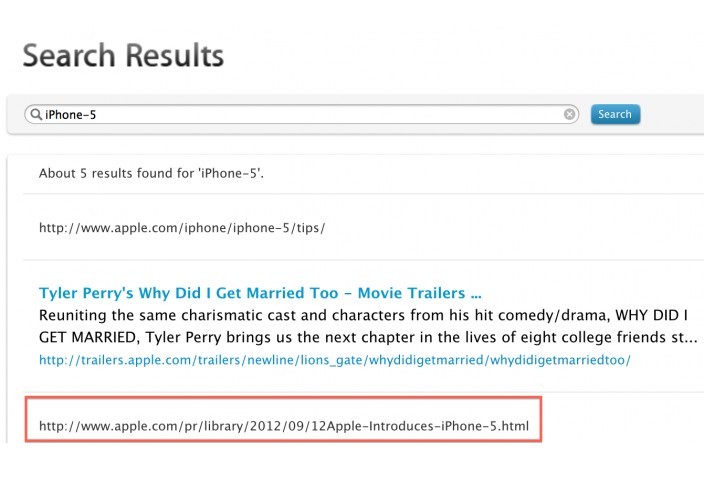Image resolution: width=707 pixels, height=479 pixels.
Task: Click the 'About 5 results found' summary text
Action: 151,173
